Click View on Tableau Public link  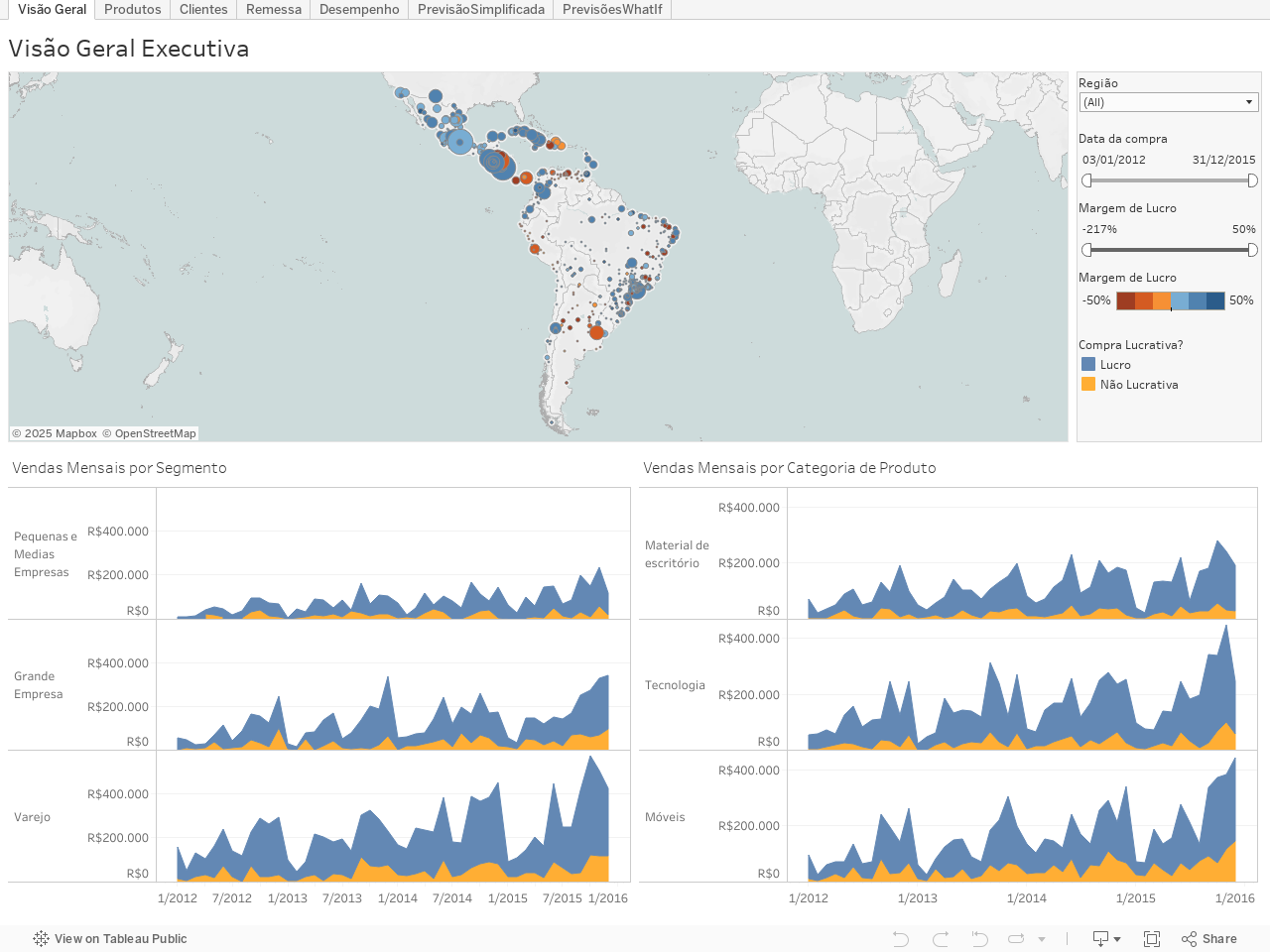point(110,938)
